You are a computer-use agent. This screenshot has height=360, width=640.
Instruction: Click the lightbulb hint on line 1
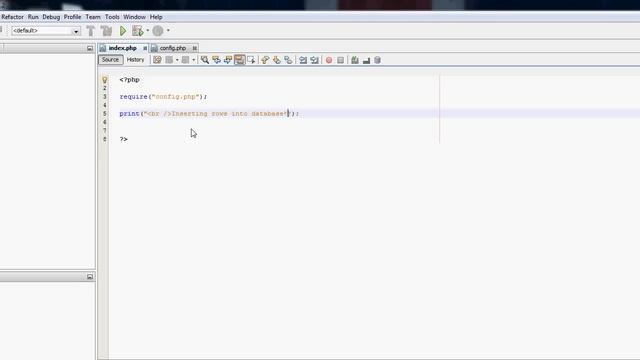point(104,80)
